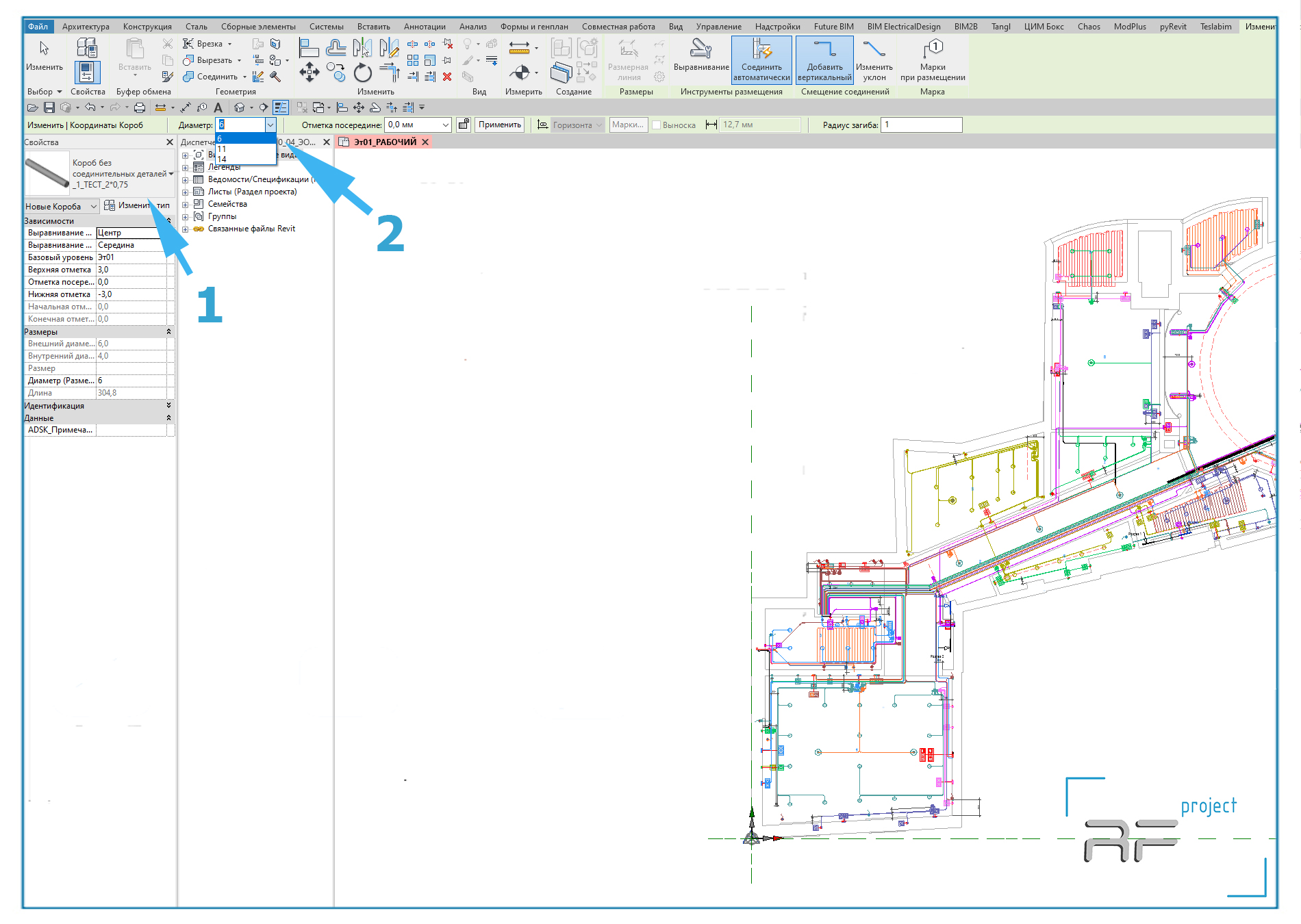Image resolution: width=1301 pixels, height=924 pixels.
Task: Collapse the Размеры properties section
Action: (x=168, y=332)
